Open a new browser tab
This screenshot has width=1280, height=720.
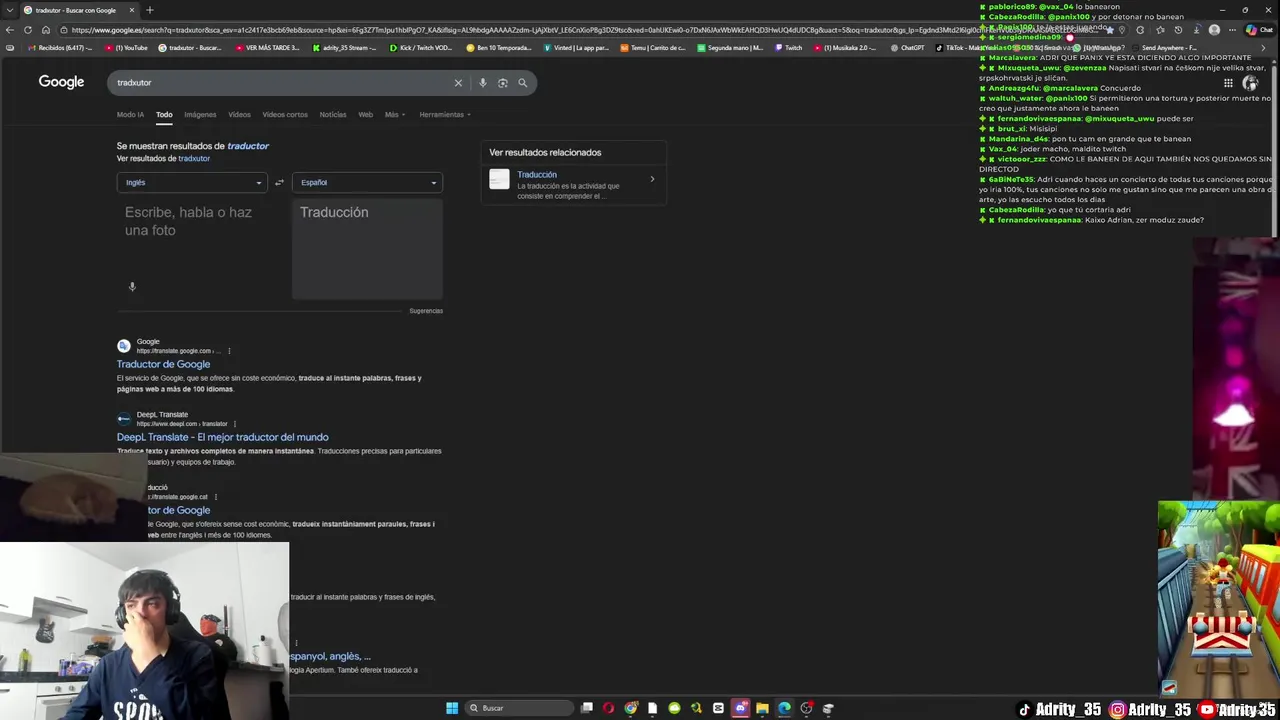pos(150,10)
